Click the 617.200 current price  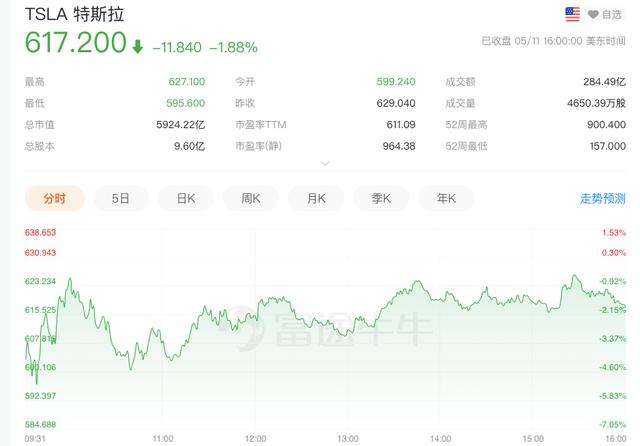[76, 42]
